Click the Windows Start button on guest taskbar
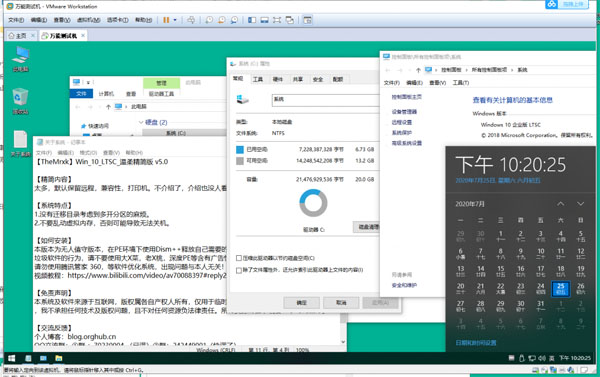The height and width of the screenshot is (377, 600). tap(11, 358)
